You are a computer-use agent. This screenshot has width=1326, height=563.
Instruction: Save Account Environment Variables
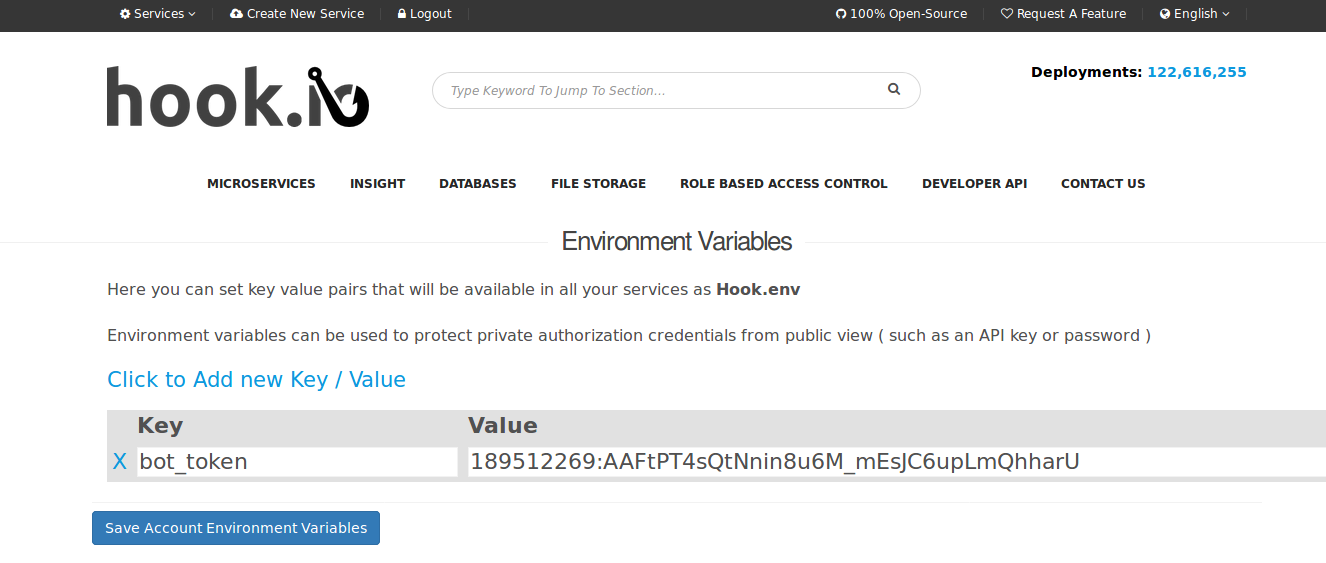tap(236, 528)
